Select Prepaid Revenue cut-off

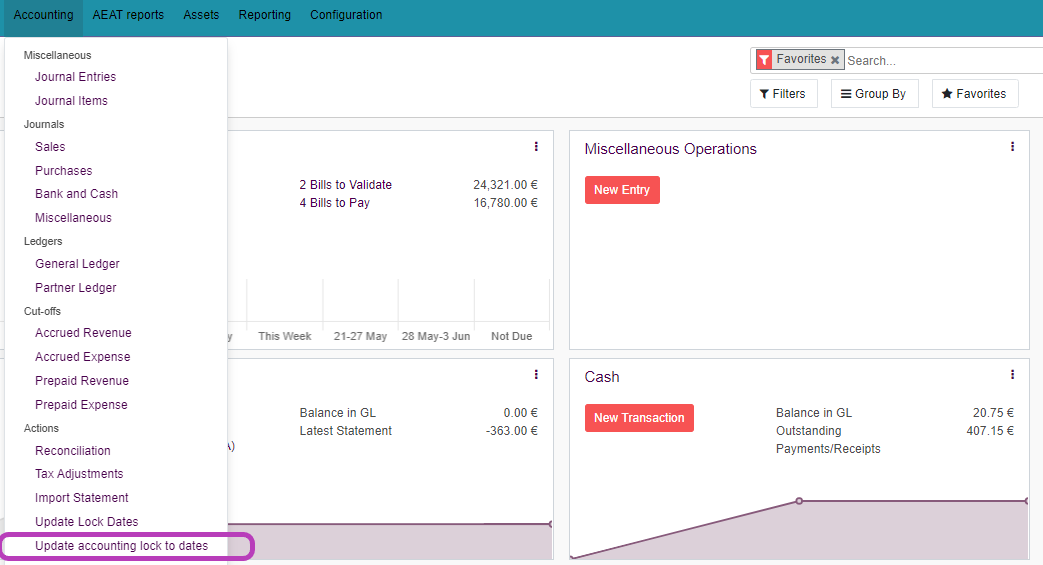[x=82, y=381]
